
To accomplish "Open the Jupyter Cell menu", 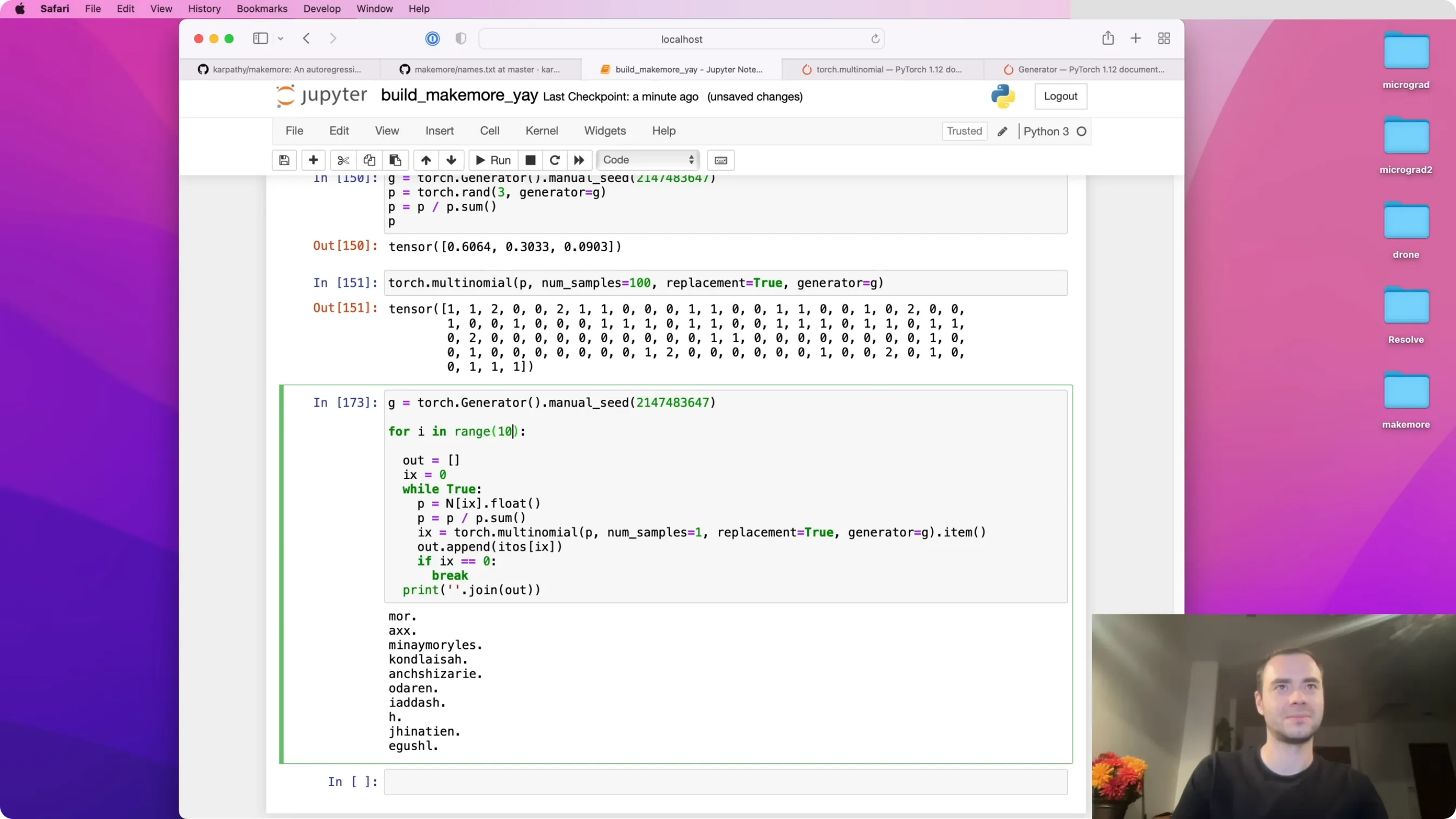I will click(x=490, y=131).
